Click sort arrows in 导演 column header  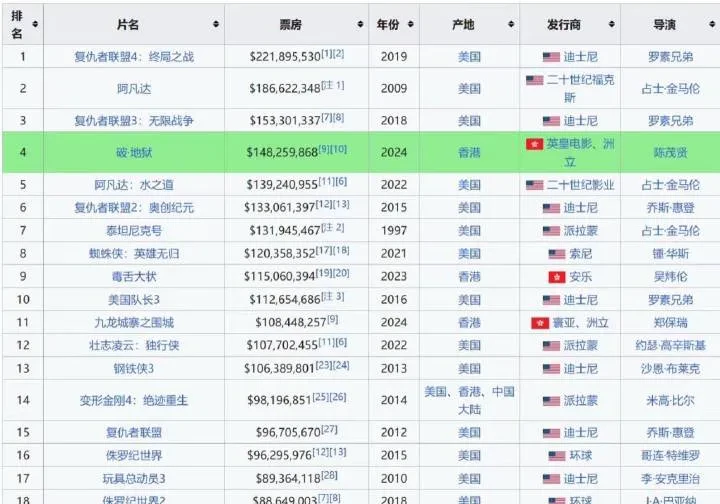pyautogui.click(x=710, y=24)
